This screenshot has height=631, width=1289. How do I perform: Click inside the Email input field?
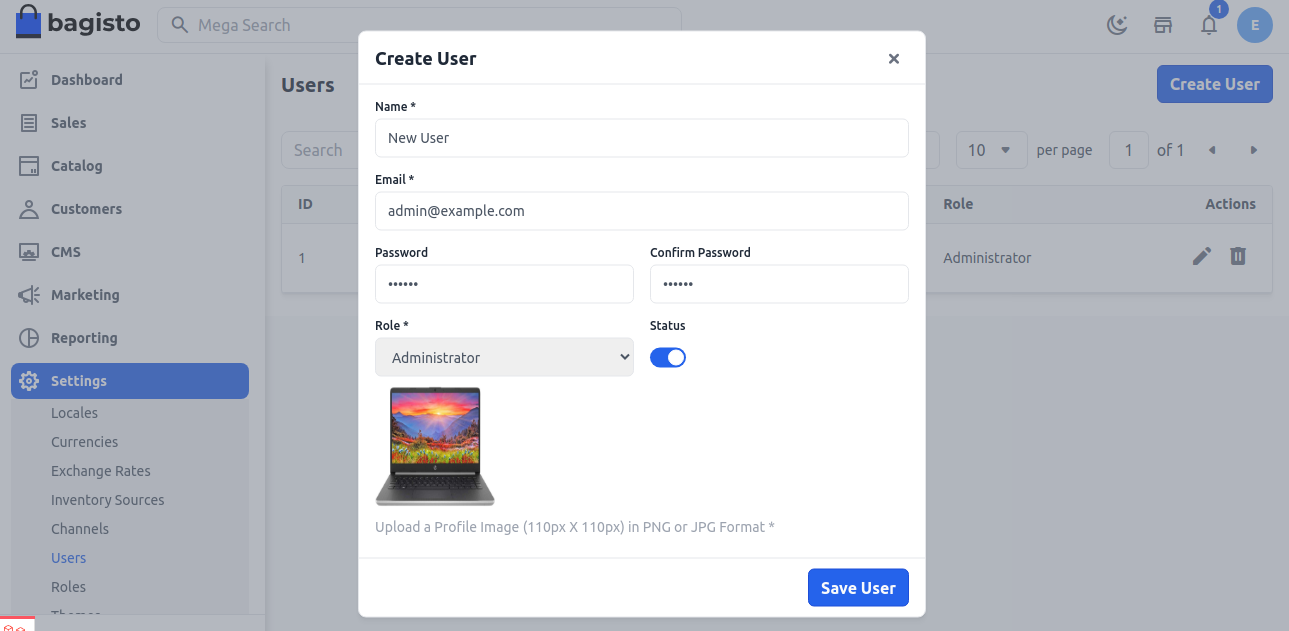641,211
